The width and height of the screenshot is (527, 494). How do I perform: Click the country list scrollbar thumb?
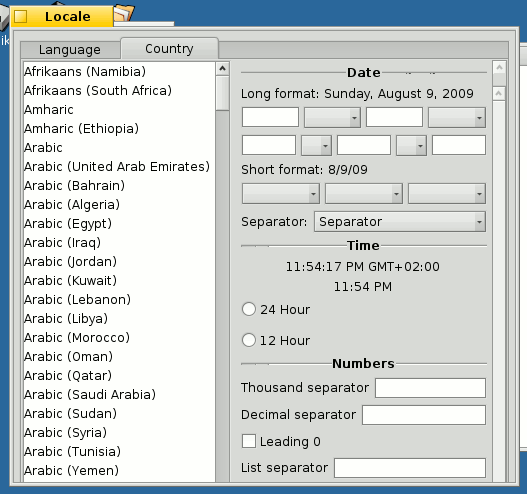222,93
